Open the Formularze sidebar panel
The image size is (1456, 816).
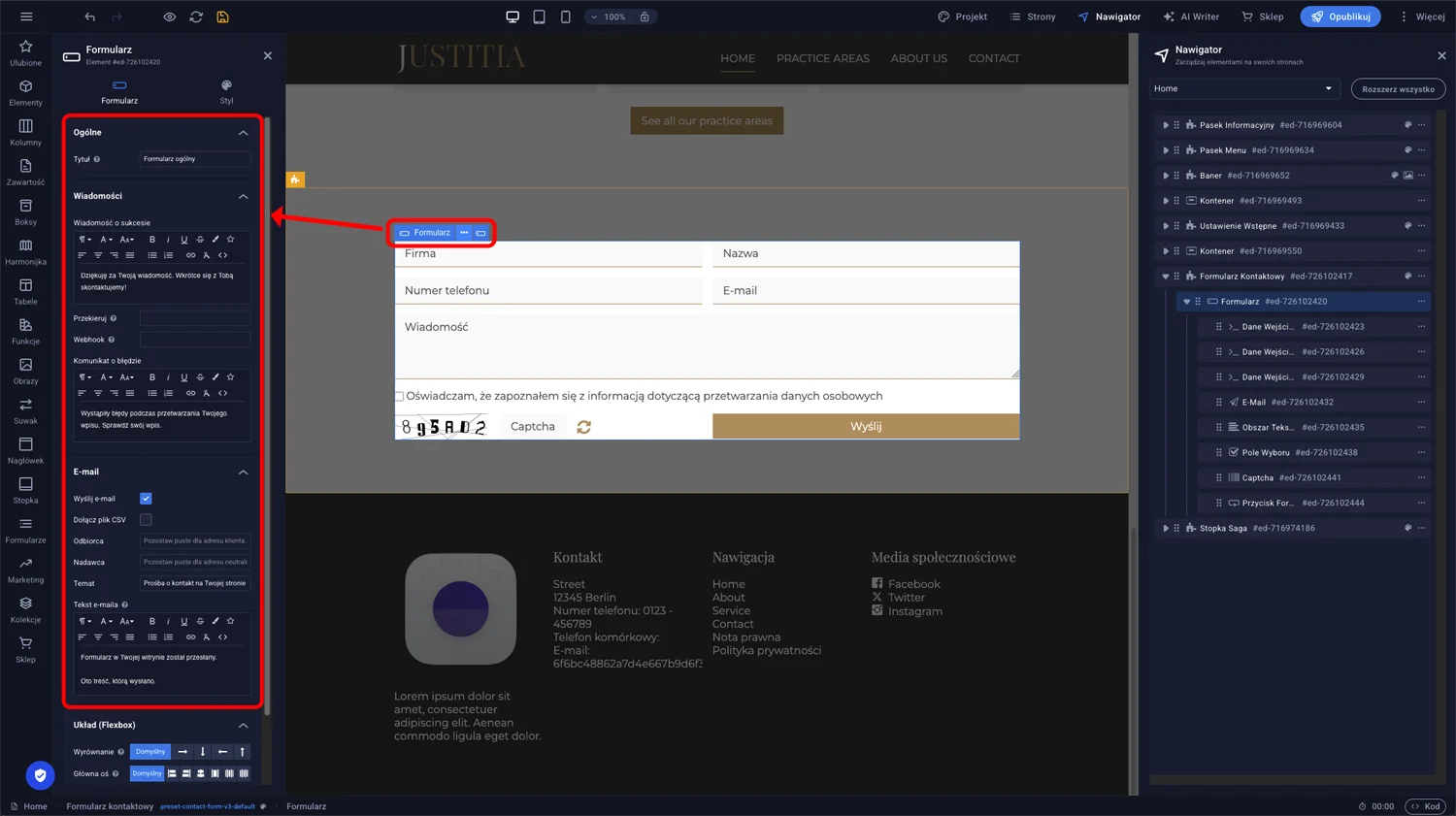coord(25,532)
